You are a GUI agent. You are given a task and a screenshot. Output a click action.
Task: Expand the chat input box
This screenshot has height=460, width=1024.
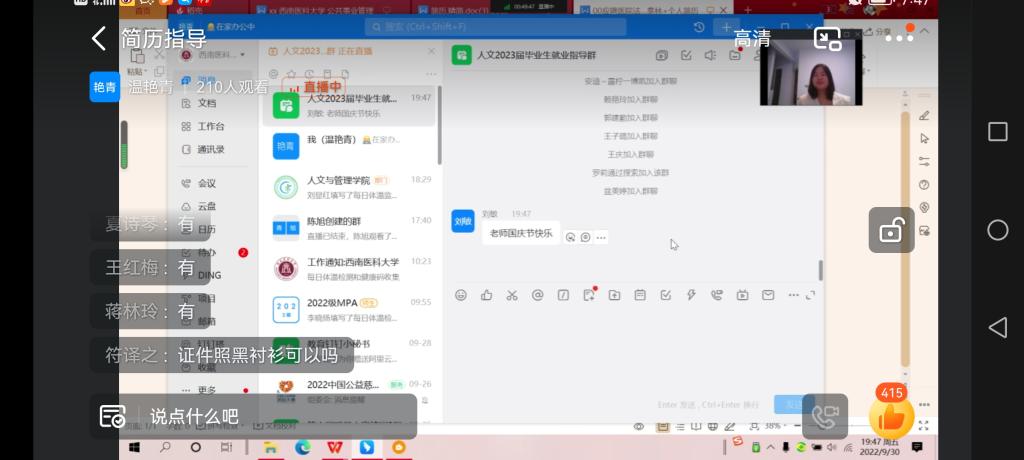pyautogui.click(x=810, y=295)
